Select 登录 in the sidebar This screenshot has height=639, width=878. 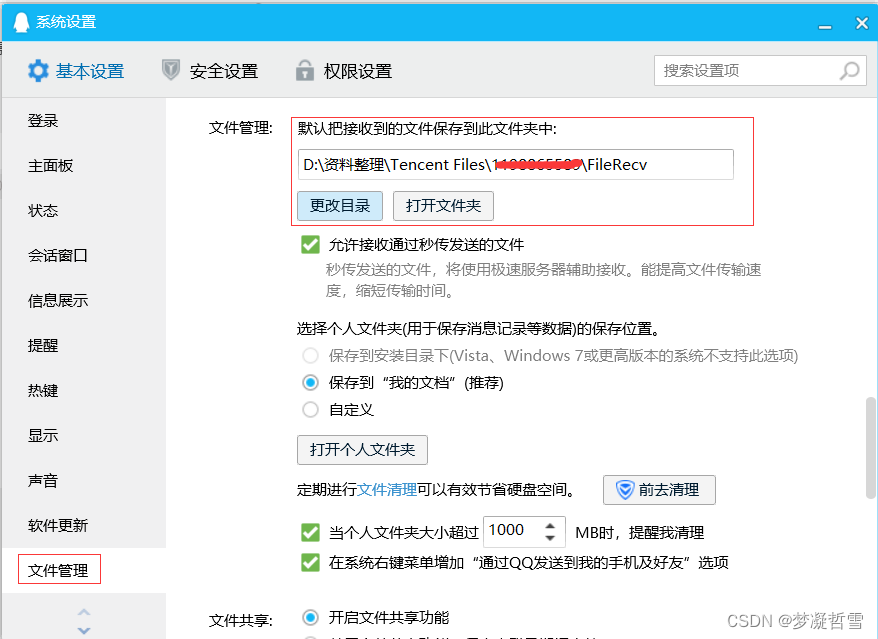pos(43,120)
